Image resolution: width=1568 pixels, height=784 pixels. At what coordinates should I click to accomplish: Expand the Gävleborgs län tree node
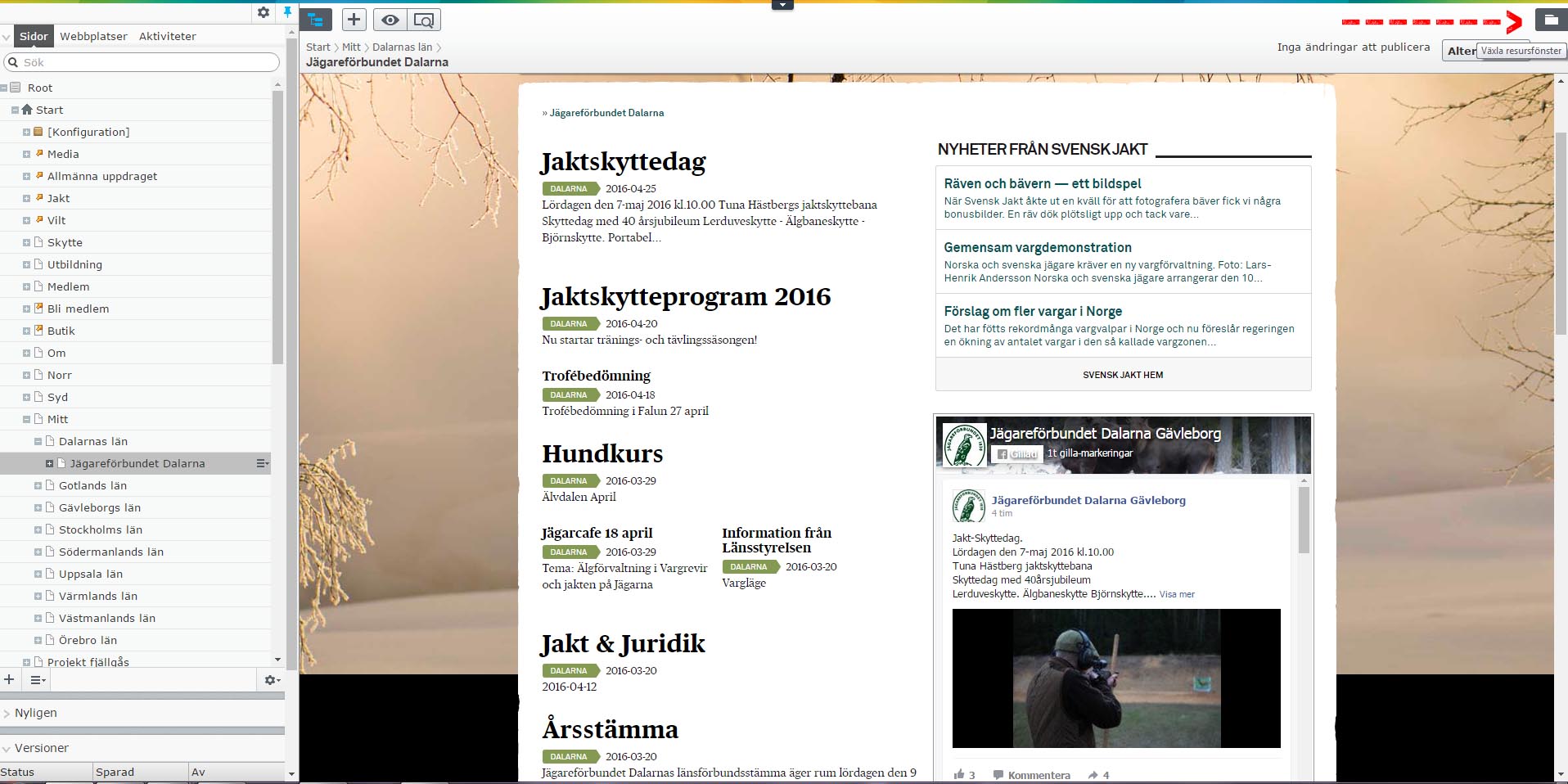38,507
